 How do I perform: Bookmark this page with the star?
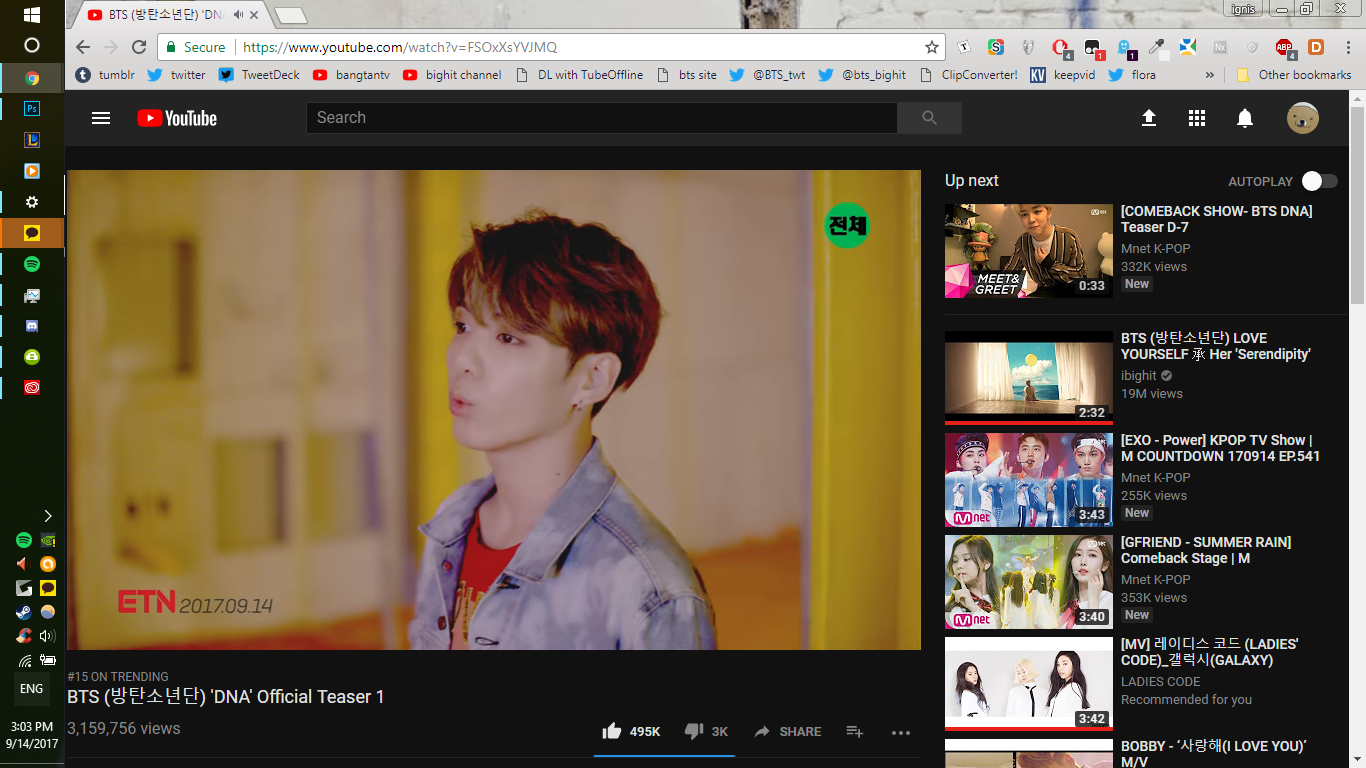point(932,47)
